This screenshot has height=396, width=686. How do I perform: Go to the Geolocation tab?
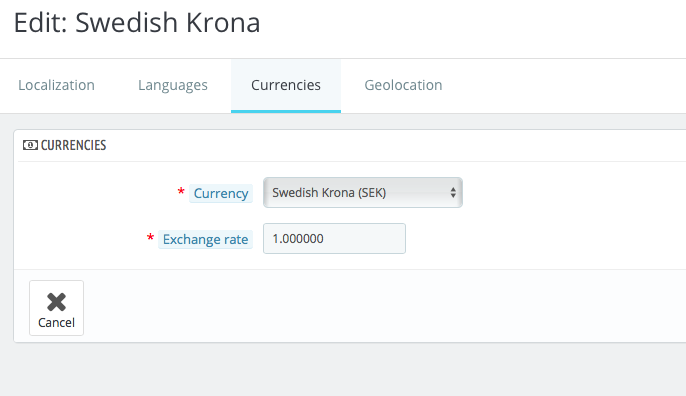pyautogui.click(x=403, y=85)
